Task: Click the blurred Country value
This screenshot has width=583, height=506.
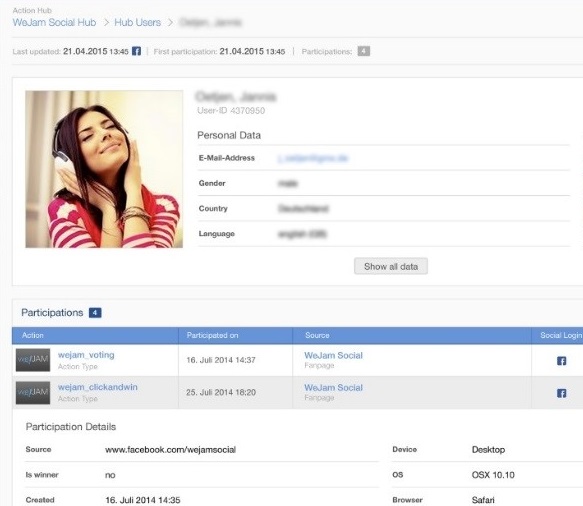Action: coord(303,209)
